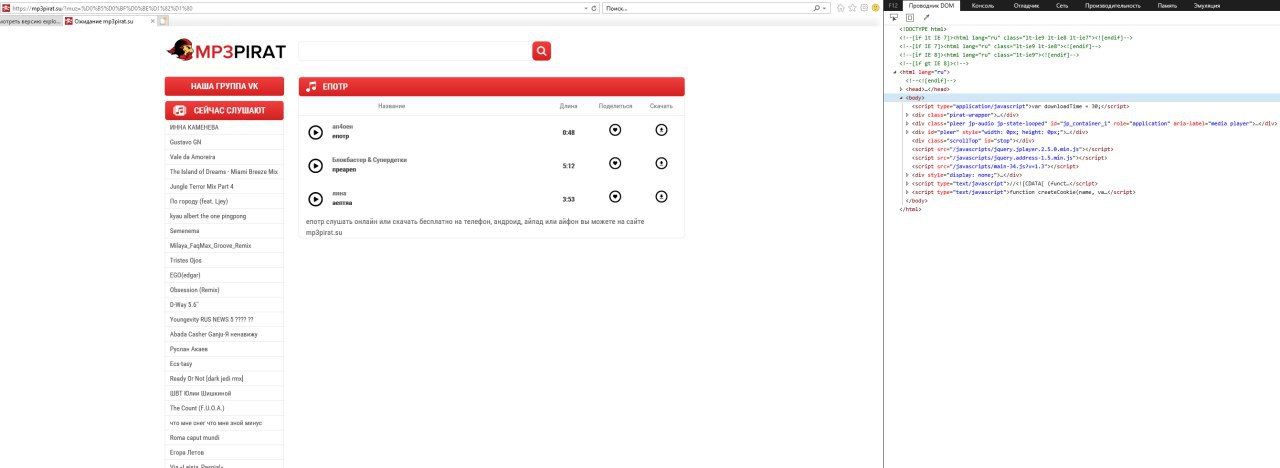Focus the MP3Pirat song search field
Screen dimensions: 1280x468
(415, 51)
